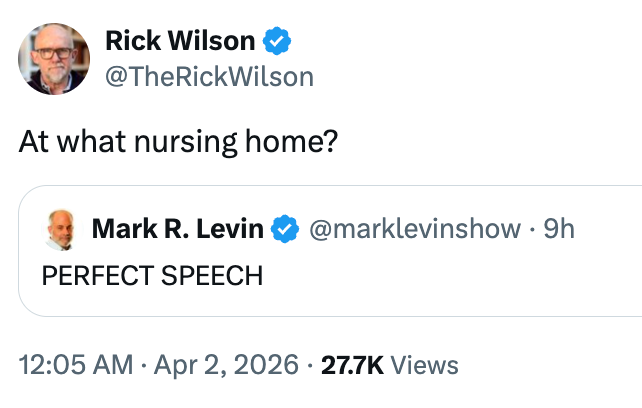Open the @marklevinshow handle
The width and height of the screenshot is (642, 408).
click(x=416, y=230)
